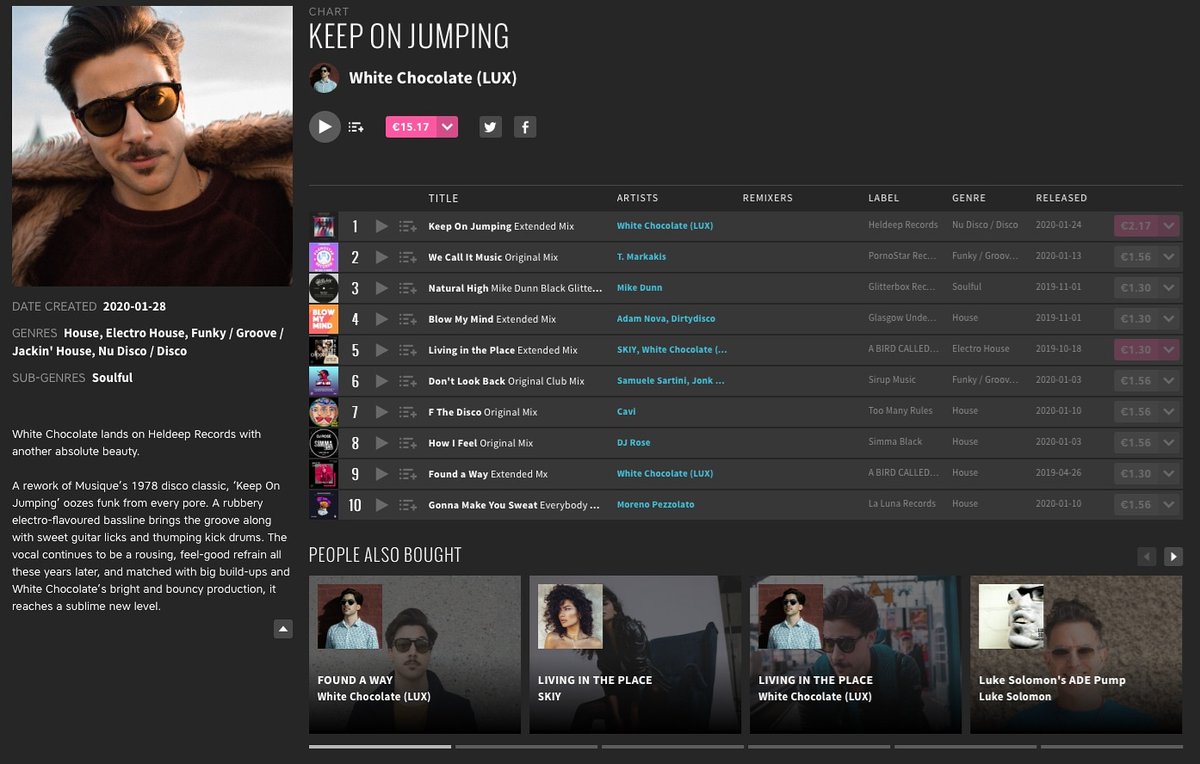Click the Soulful sub-genre
The width and height of the screenshot is (1200, 764).
pos(112,378)
